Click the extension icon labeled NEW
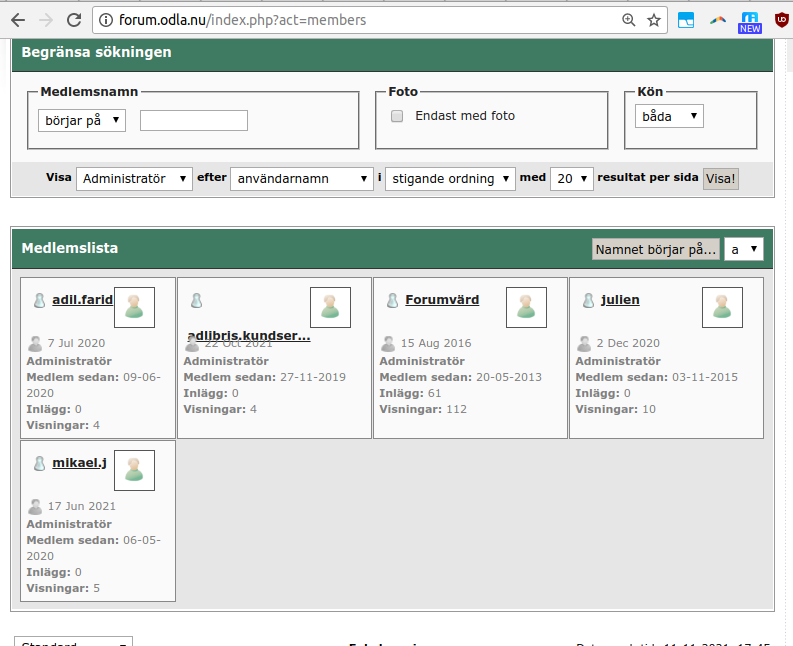 pos(749,21)
